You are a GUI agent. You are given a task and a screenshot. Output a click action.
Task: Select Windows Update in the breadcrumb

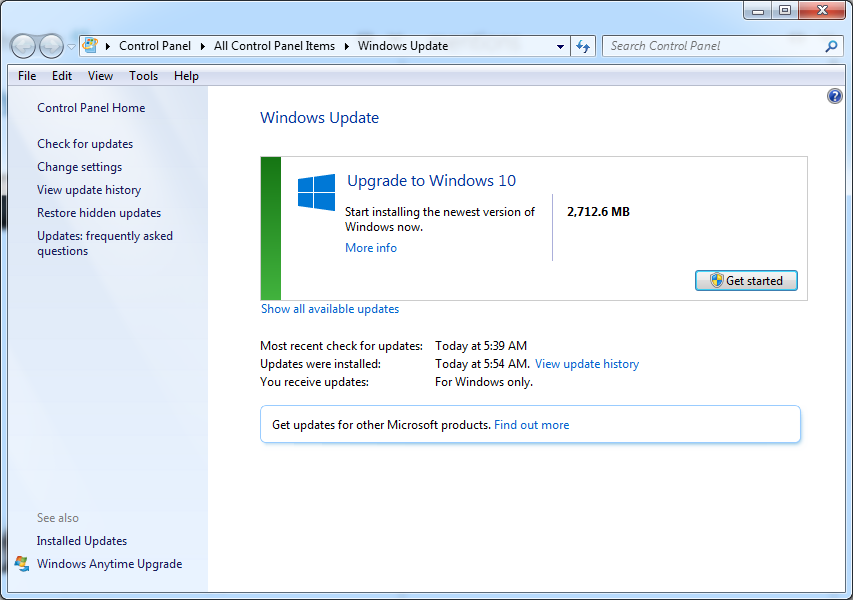pyautogui.click(x=403, y=46)
